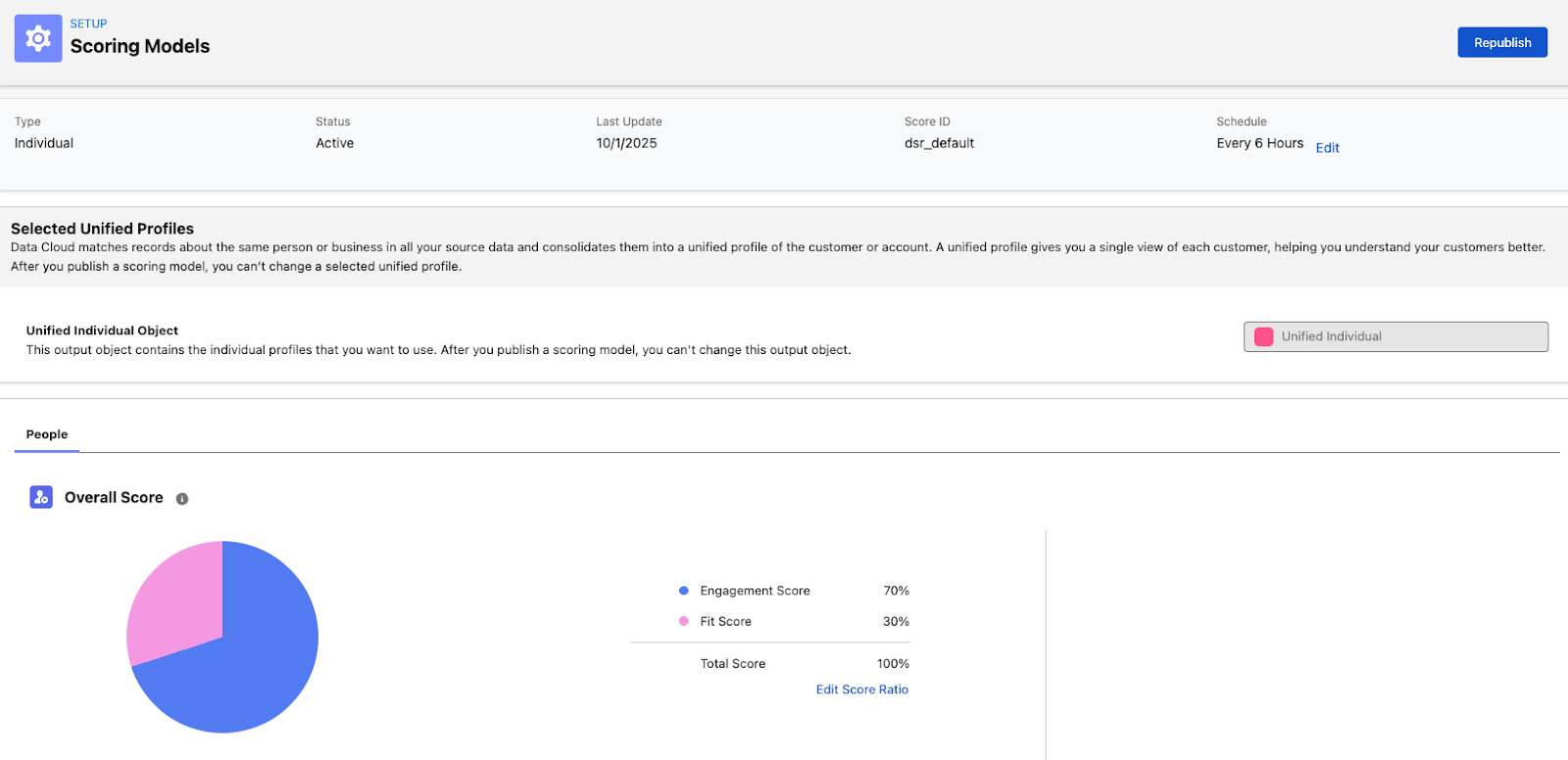Click the Setup gear icon
Screen dimensions: 1568x760
pos(38,38)
